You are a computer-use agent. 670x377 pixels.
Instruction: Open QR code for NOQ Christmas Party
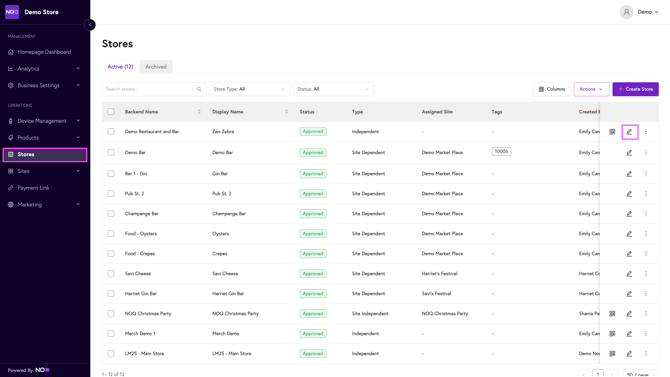click(612, 314)
